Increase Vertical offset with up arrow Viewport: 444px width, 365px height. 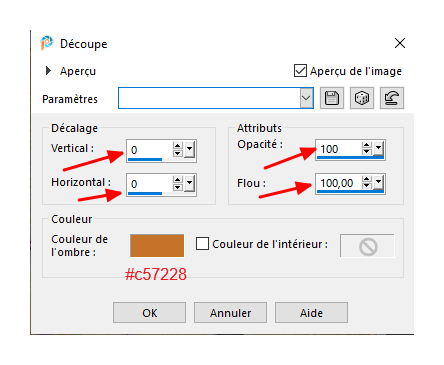[x=178, y=146]
